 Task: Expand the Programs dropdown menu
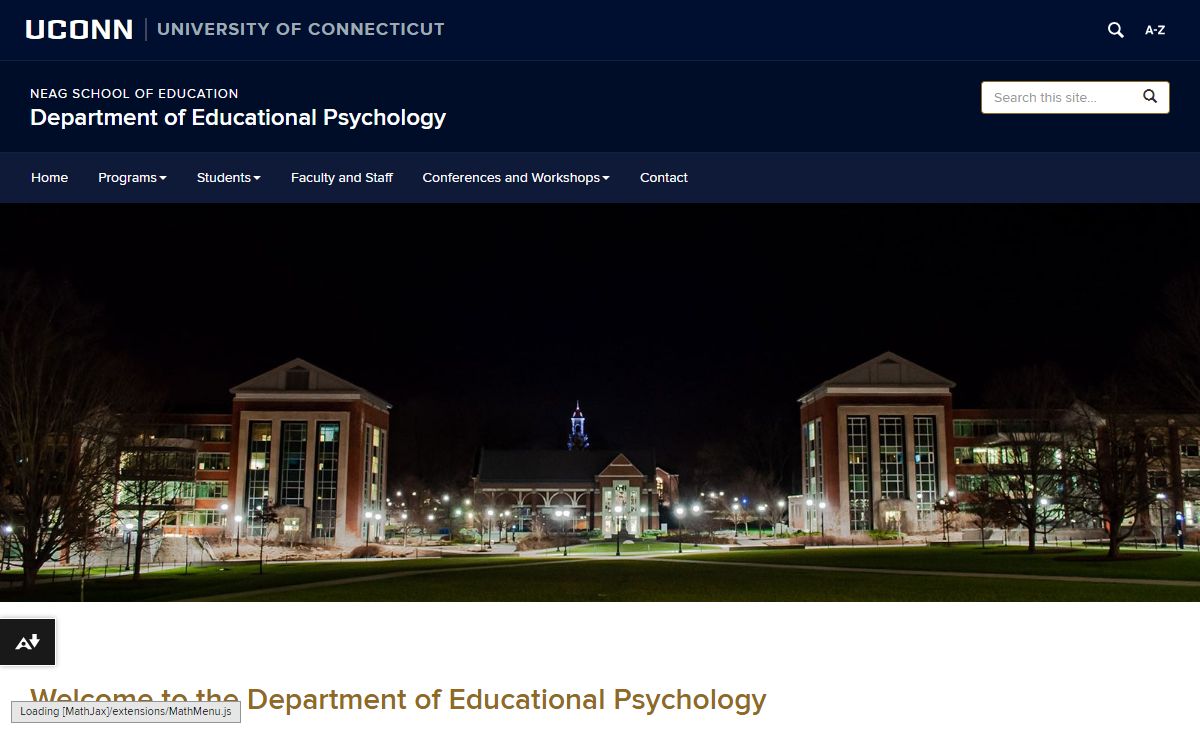(132, 178)
